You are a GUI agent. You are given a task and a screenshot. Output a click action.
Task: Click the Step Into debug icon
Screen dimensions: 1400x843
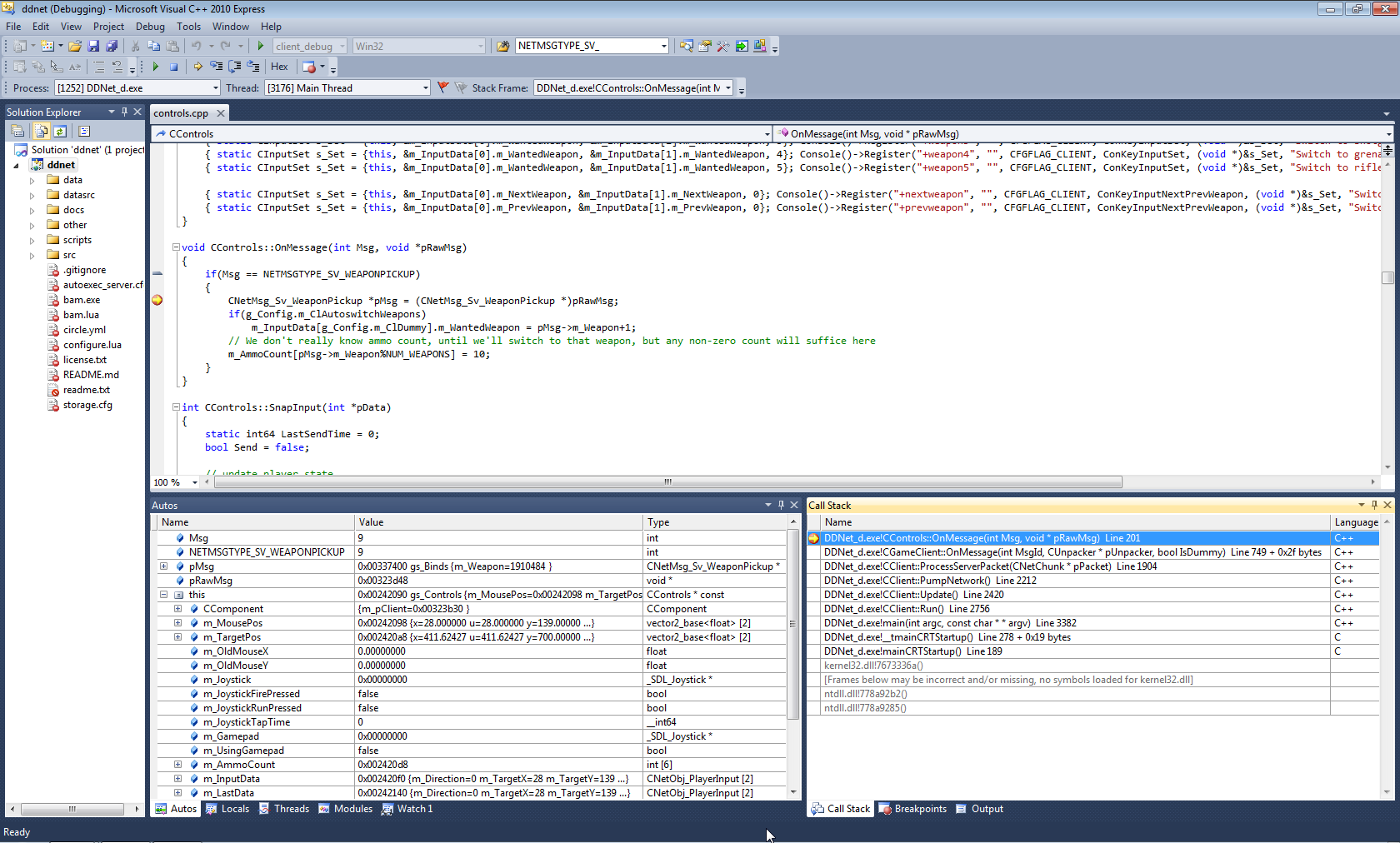click(216, 67)
